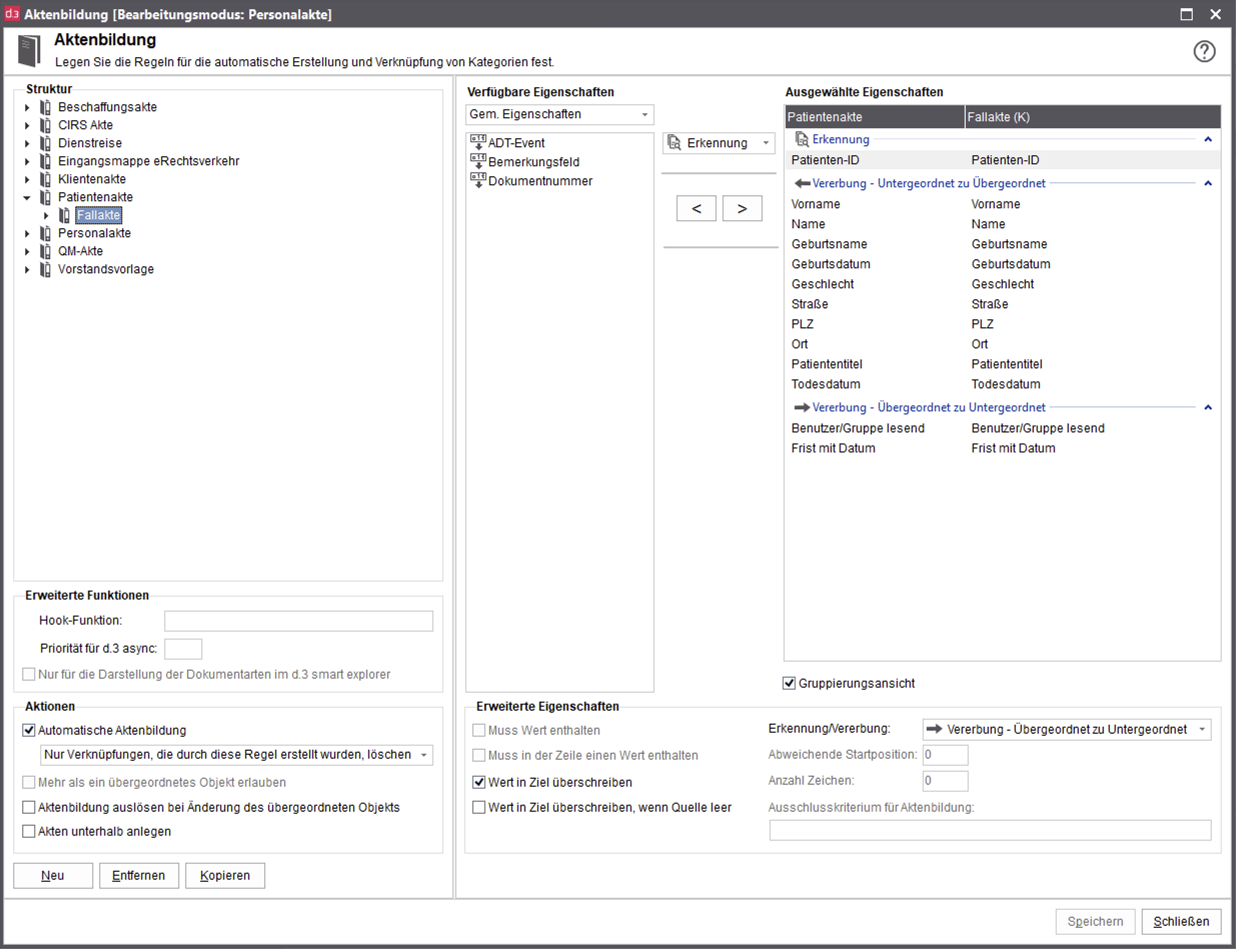Expand the Beschaffungsakte tree node

[25, 107]
